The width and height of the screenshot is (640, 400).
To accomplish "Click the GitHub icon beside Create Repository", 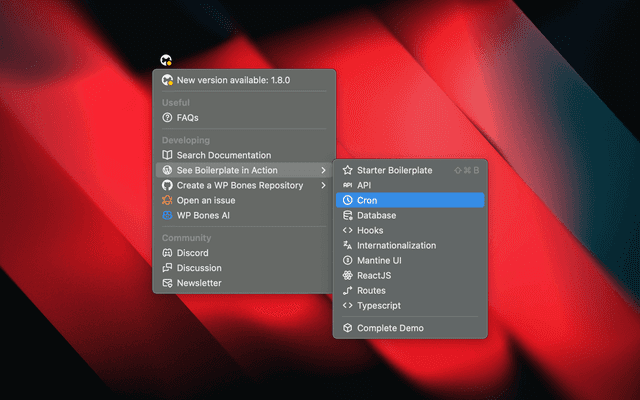I will point(168,185).
